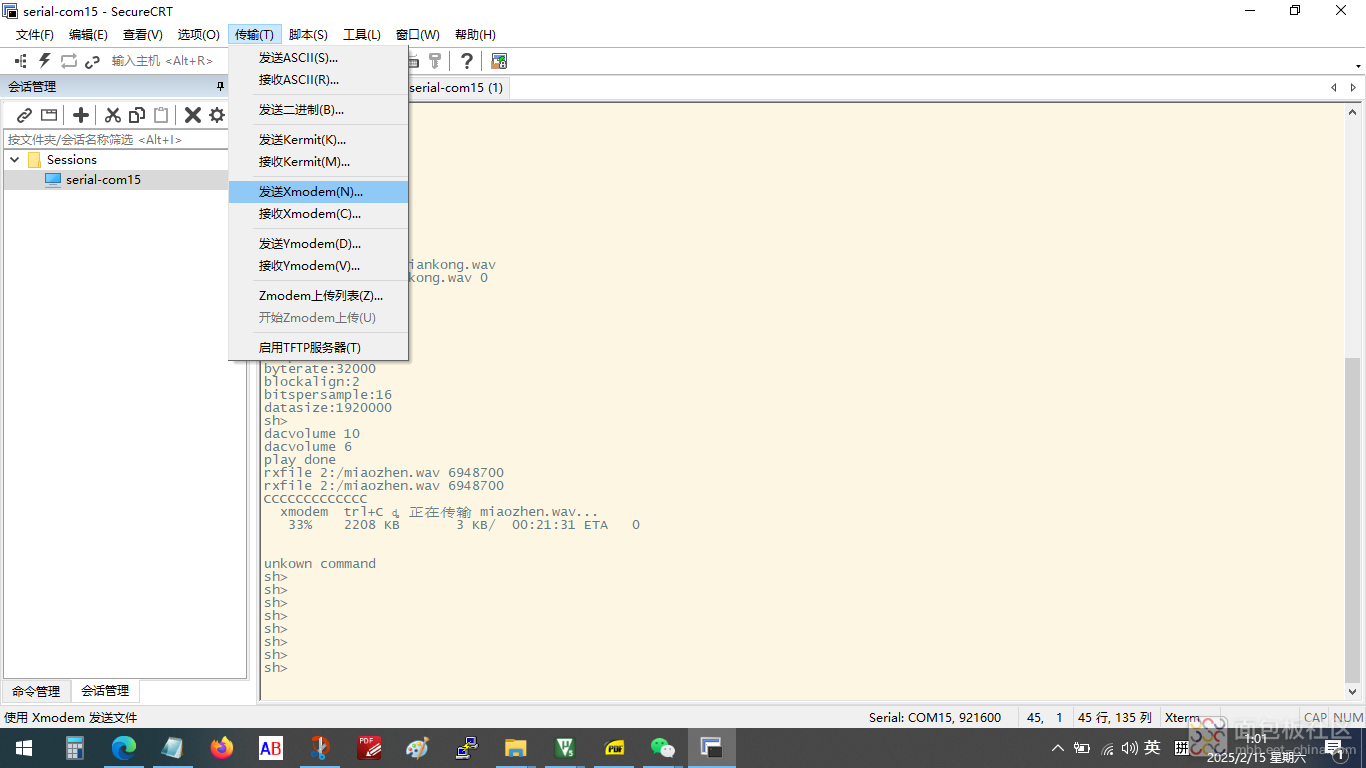This screenshot has width=1366, height=768.
Task: Click the copy icon in session manager
Action: pos(137,115)
